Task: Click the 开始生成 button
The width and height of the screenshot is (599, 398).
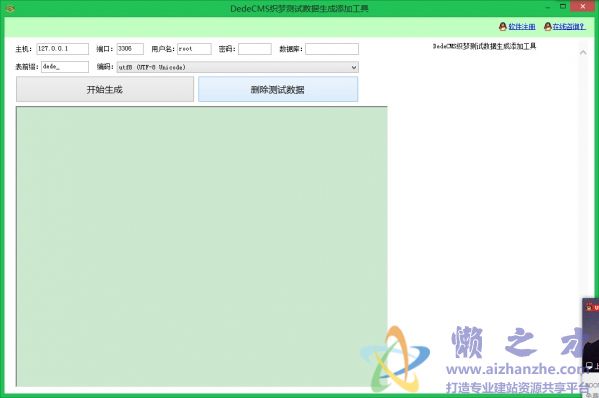Action: 105,89
